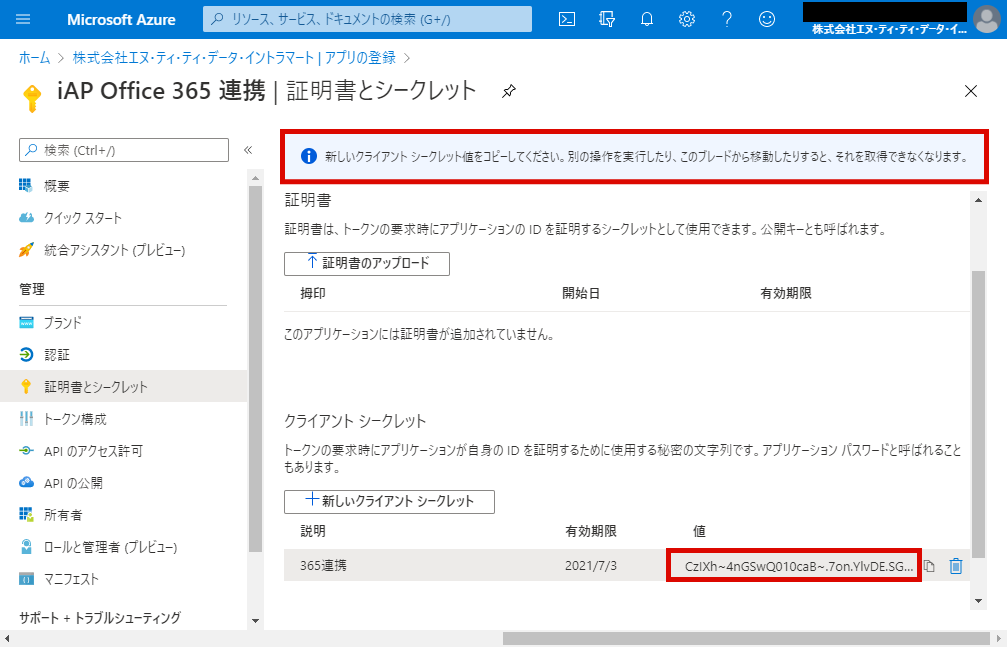The width and height of the screenshot is (1007, 647).
Task: Click the vertical sidebar scrollbar thumb
Action: click(x=255, y=369)
